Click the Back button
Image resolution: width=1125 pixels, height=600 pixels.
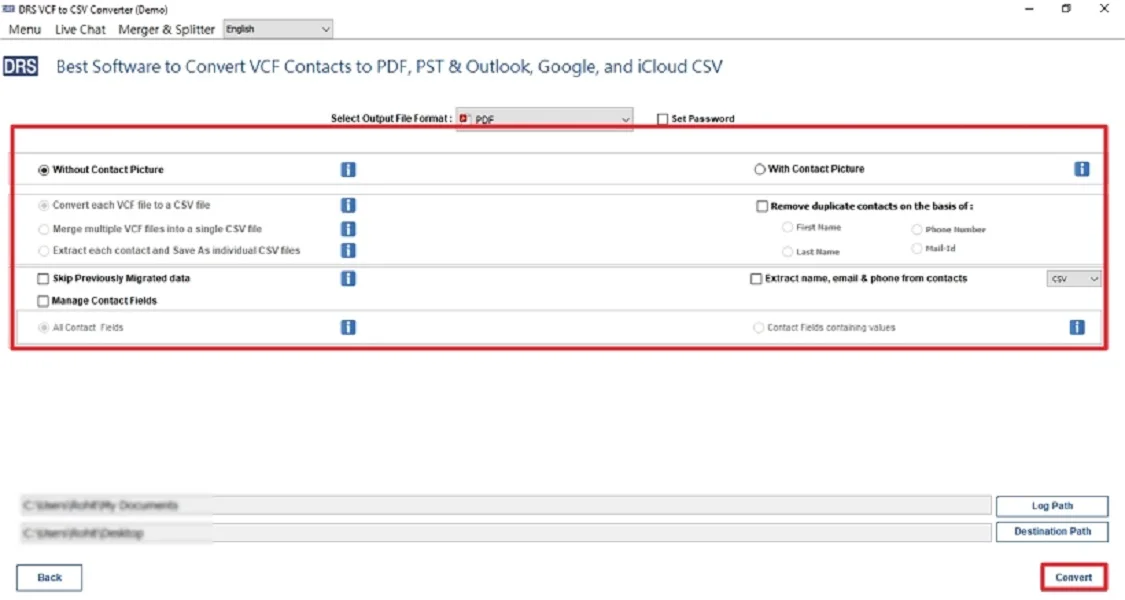[x=50, y=577]
